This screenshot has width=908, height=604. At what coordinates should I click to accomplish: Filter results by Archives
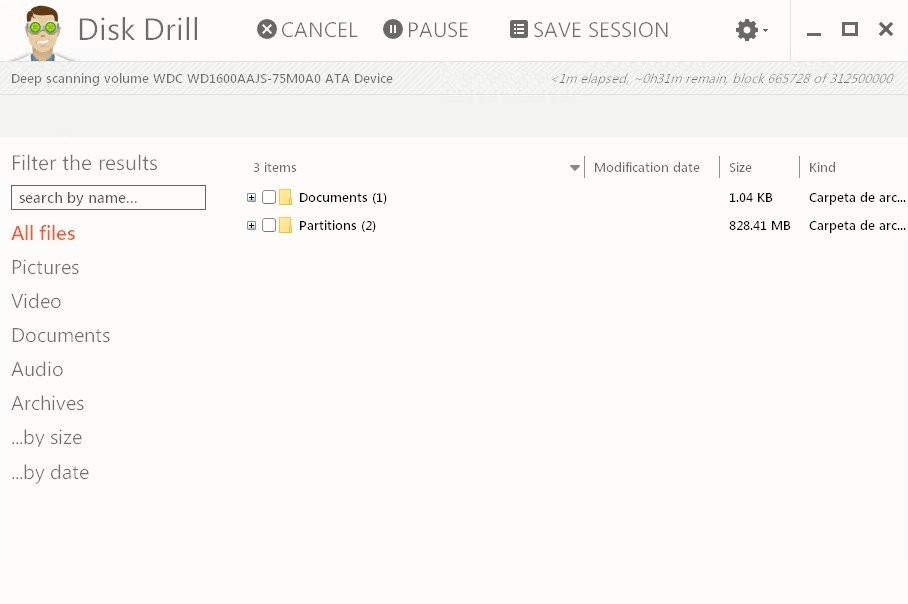(x=48, y=404)
